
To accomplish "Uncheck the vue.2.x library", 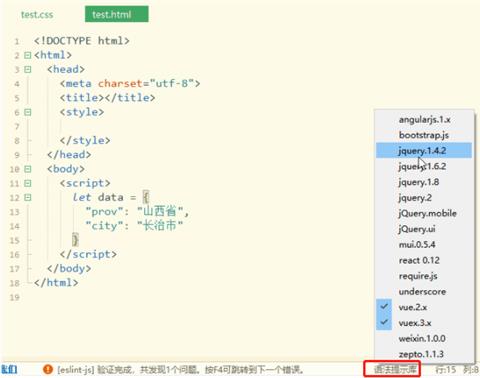I will [x=424, y=307].
